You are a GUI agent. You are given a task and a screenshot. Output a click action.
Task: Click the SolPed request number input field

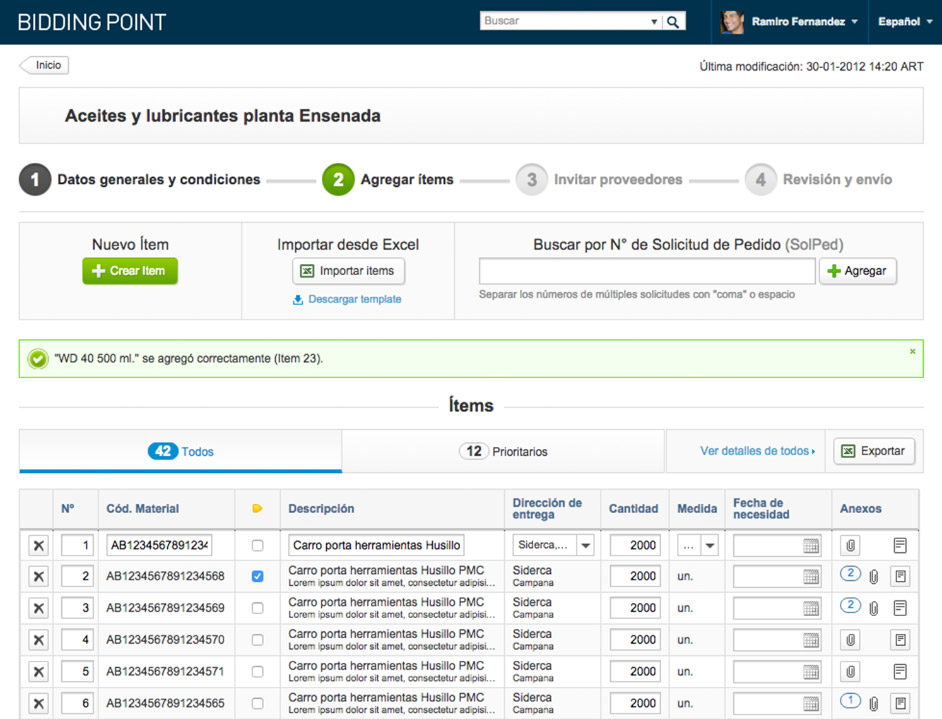coord(646,271)
